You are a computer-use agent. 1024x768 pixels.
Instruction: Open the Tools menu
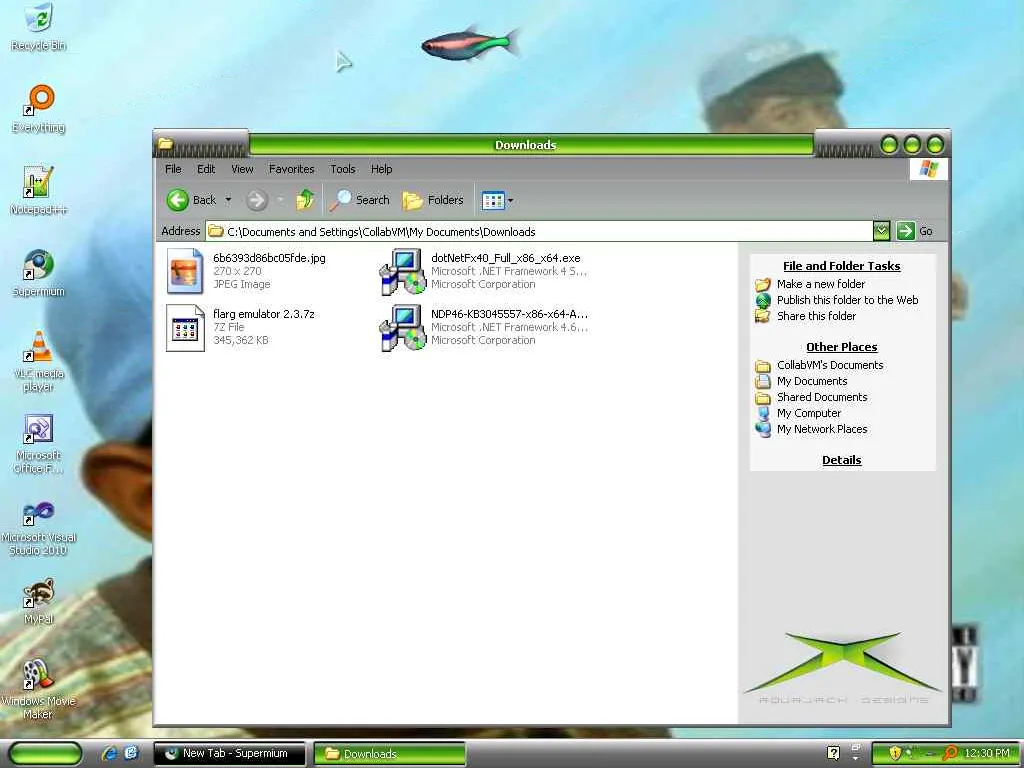[342, 169]
